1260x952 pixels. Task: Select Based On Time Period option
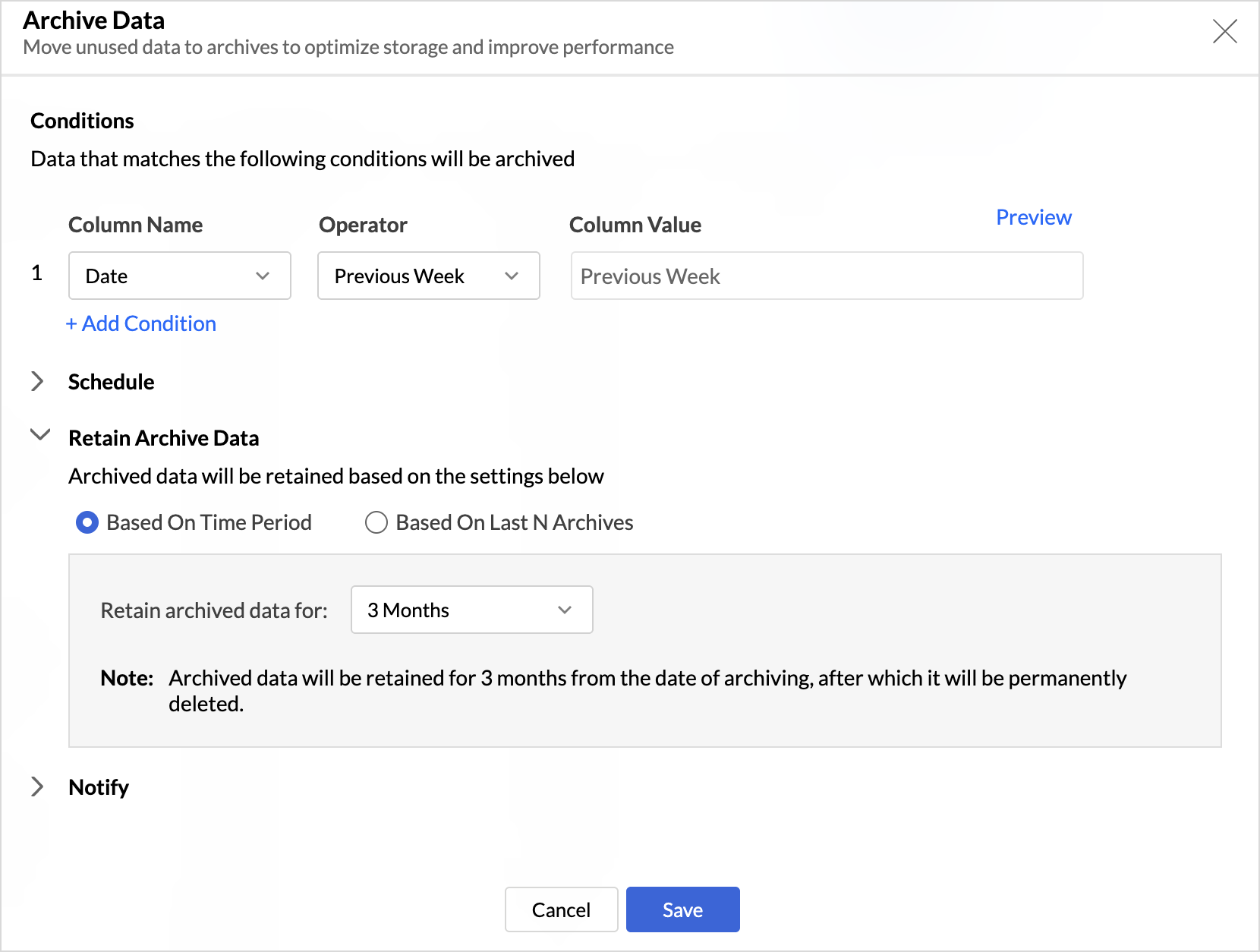pos(87,522)
